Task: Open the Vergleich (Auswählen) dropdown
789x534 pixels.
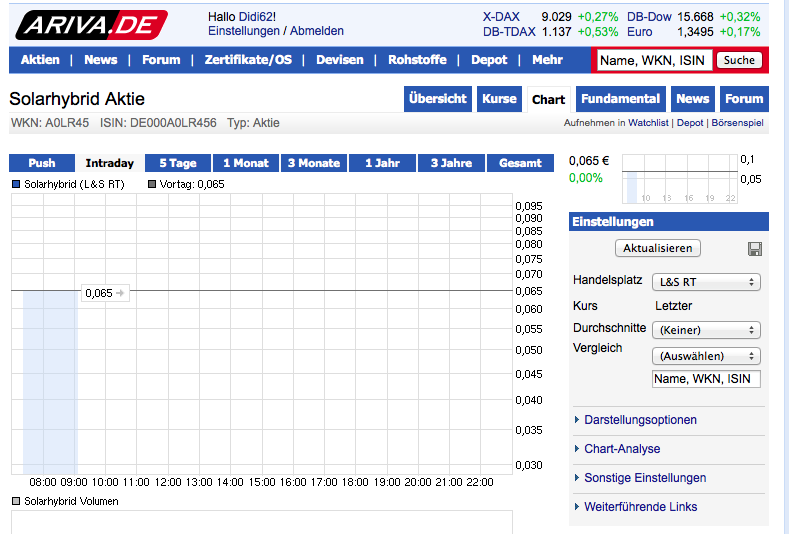Action: (706, 356)
